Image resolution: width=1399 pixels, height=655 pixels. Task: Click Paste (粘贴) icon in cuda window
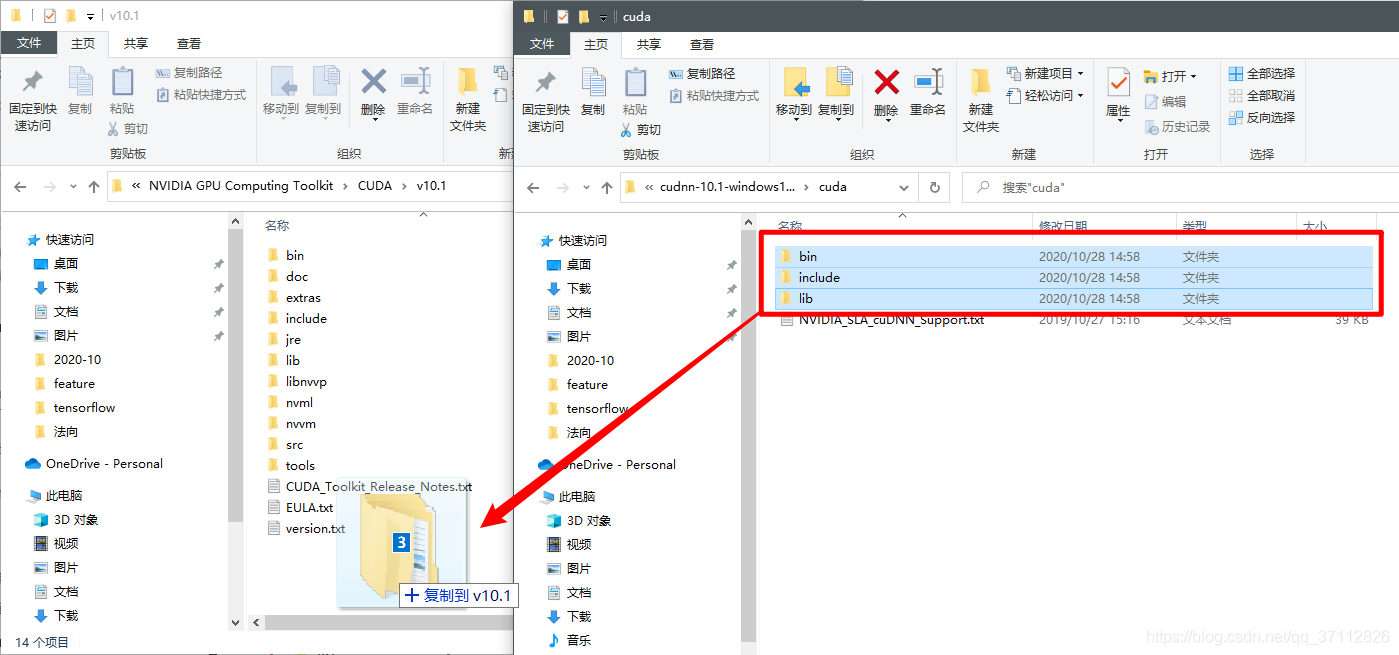[635, 92]
